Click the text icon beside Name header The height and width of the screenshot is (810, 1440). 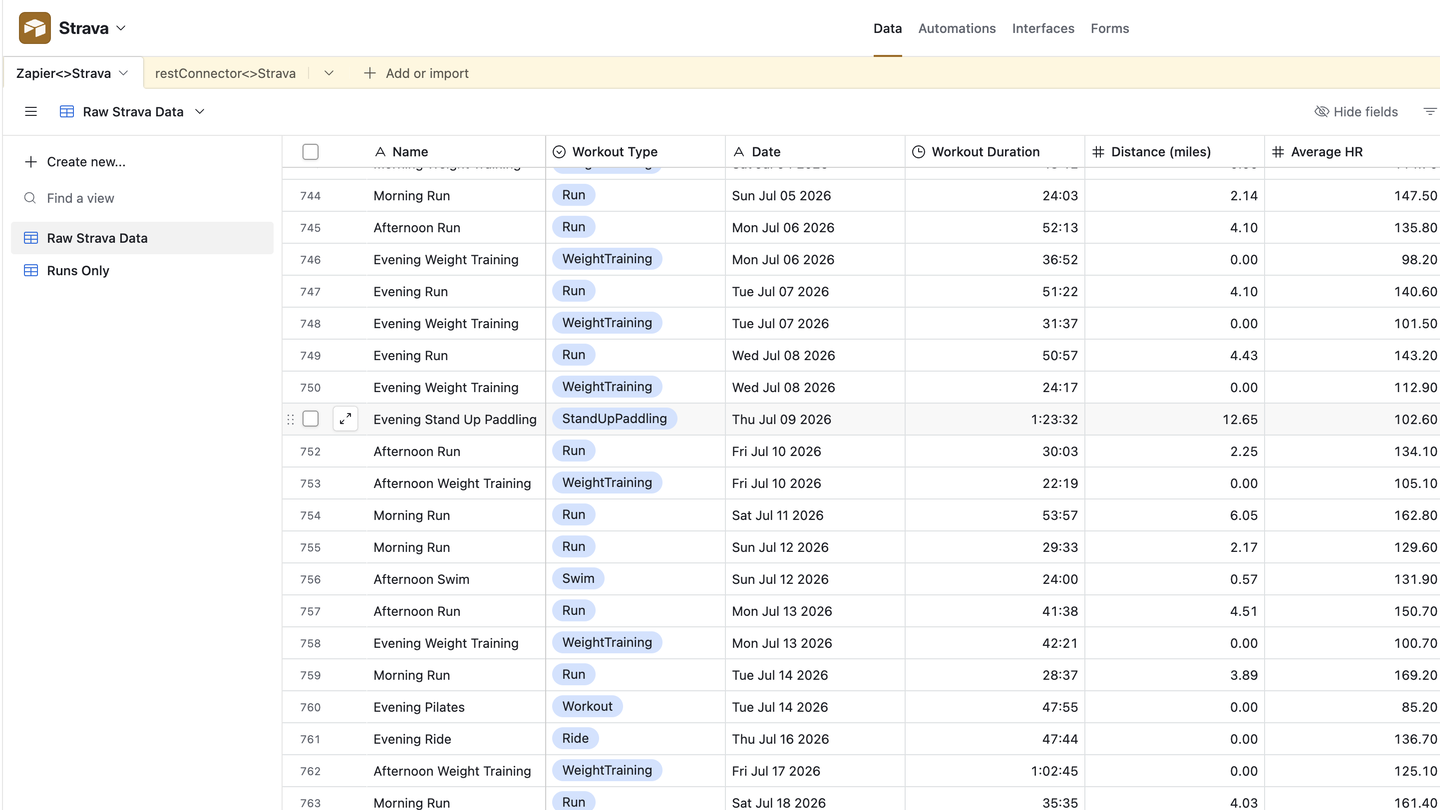coord(380,152)
